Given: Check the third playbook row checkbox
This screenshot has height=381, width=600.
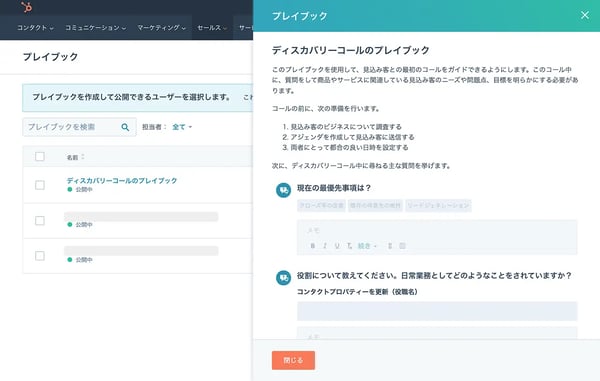Looking at the screenshot, I should coord(40,256).
